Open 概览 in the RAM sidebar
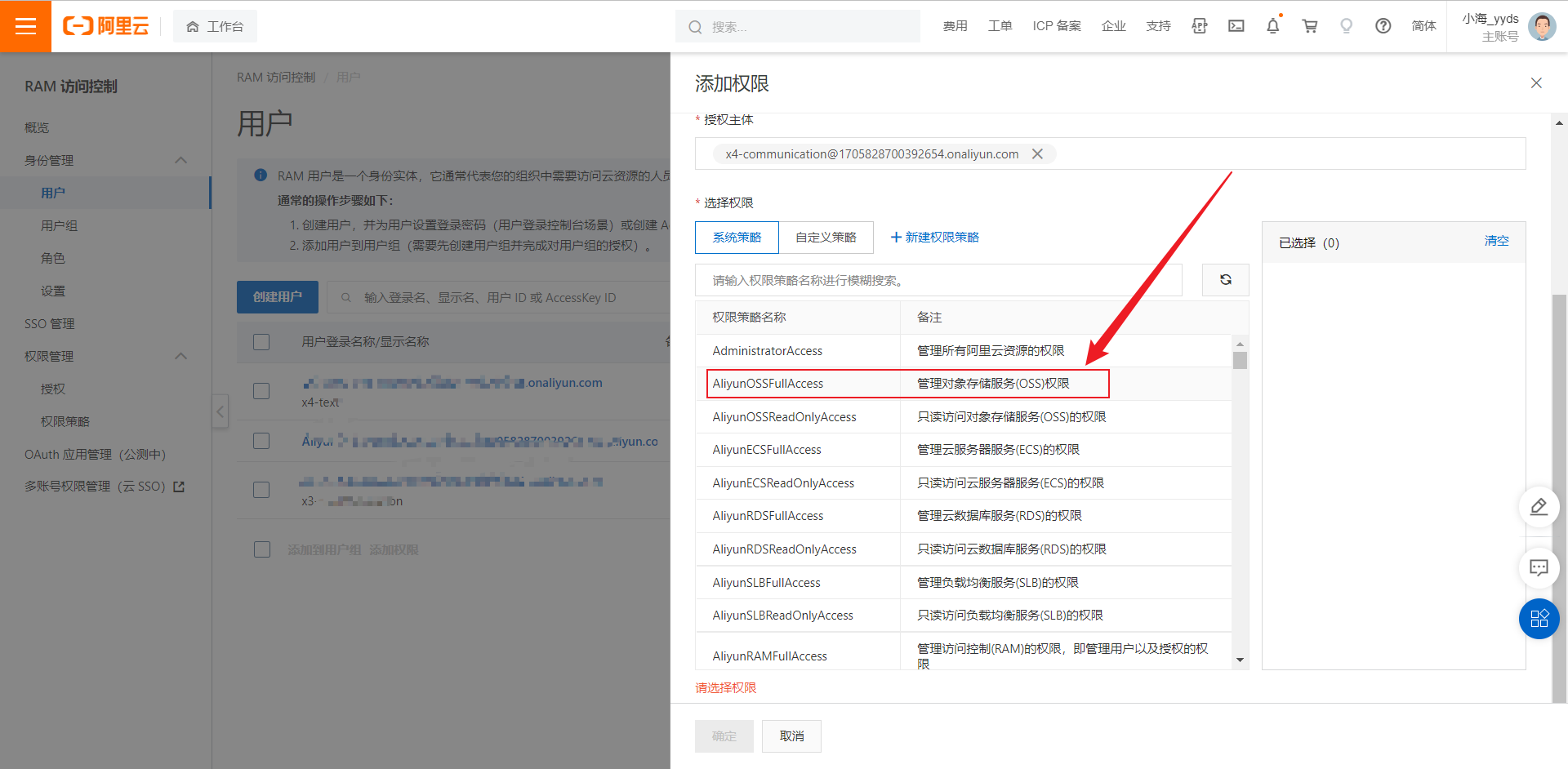 pos(37,128)
